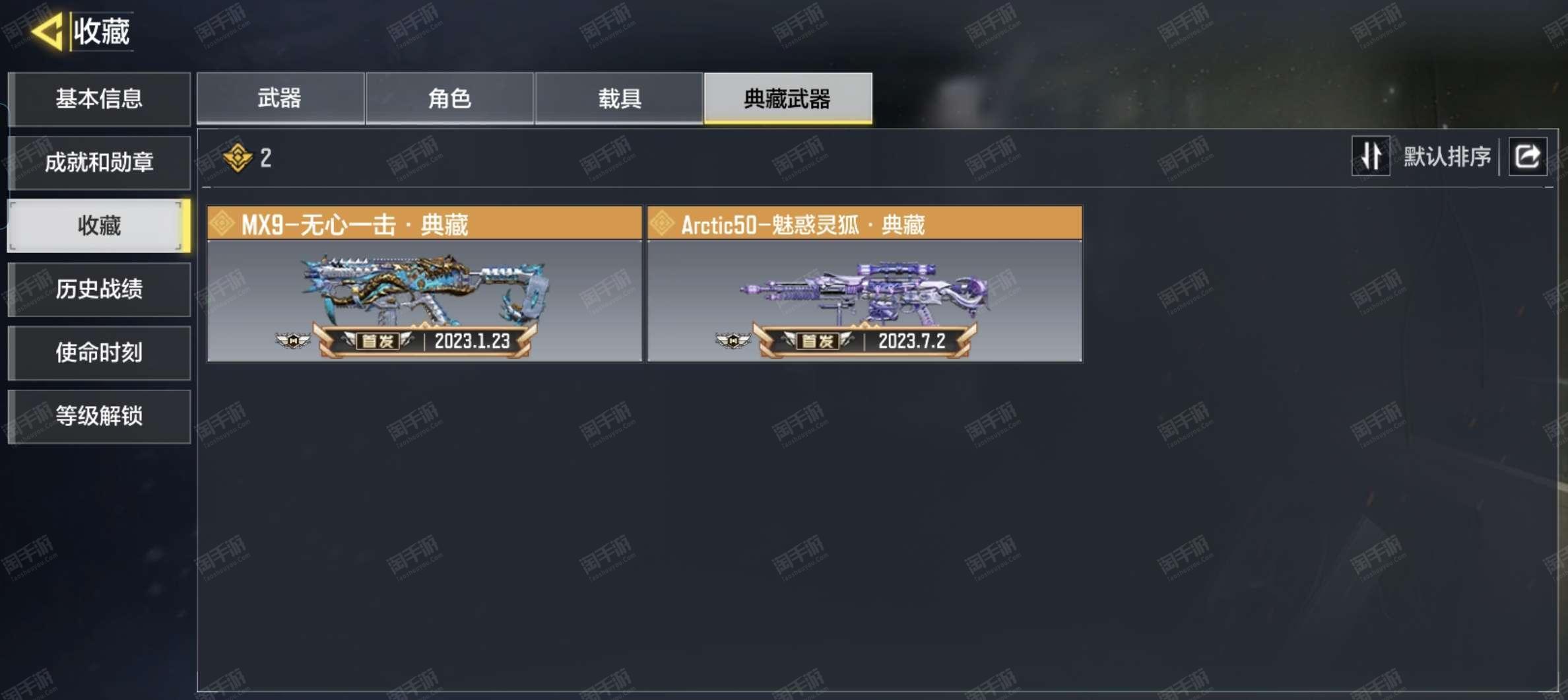Open the 历史战绩 sidebar entry
The image size is (1568, 700).
[x=99, y=289]
